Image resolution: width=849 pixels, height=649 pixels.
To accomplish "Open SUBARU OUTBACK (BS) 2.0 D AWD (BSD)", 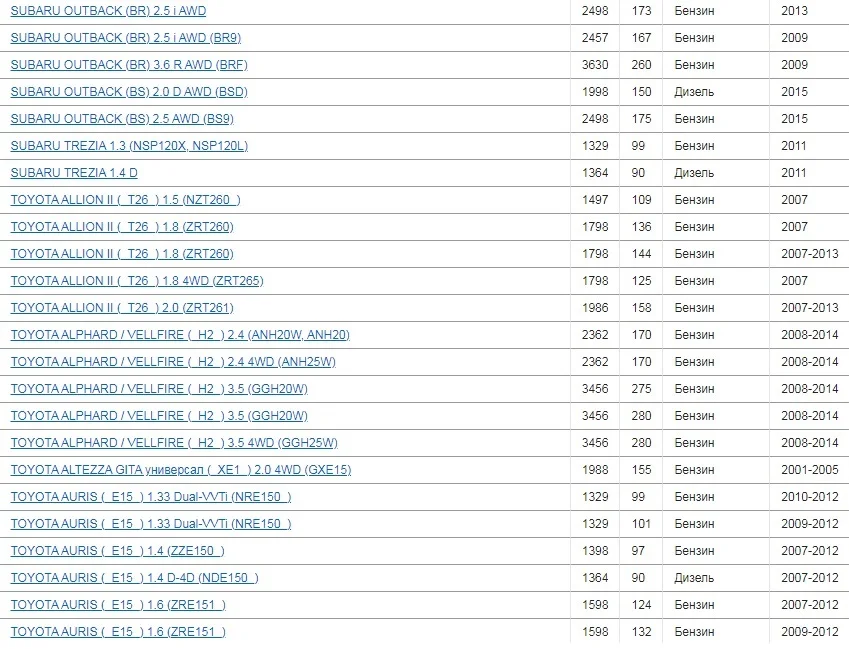I will pos(129,92).
